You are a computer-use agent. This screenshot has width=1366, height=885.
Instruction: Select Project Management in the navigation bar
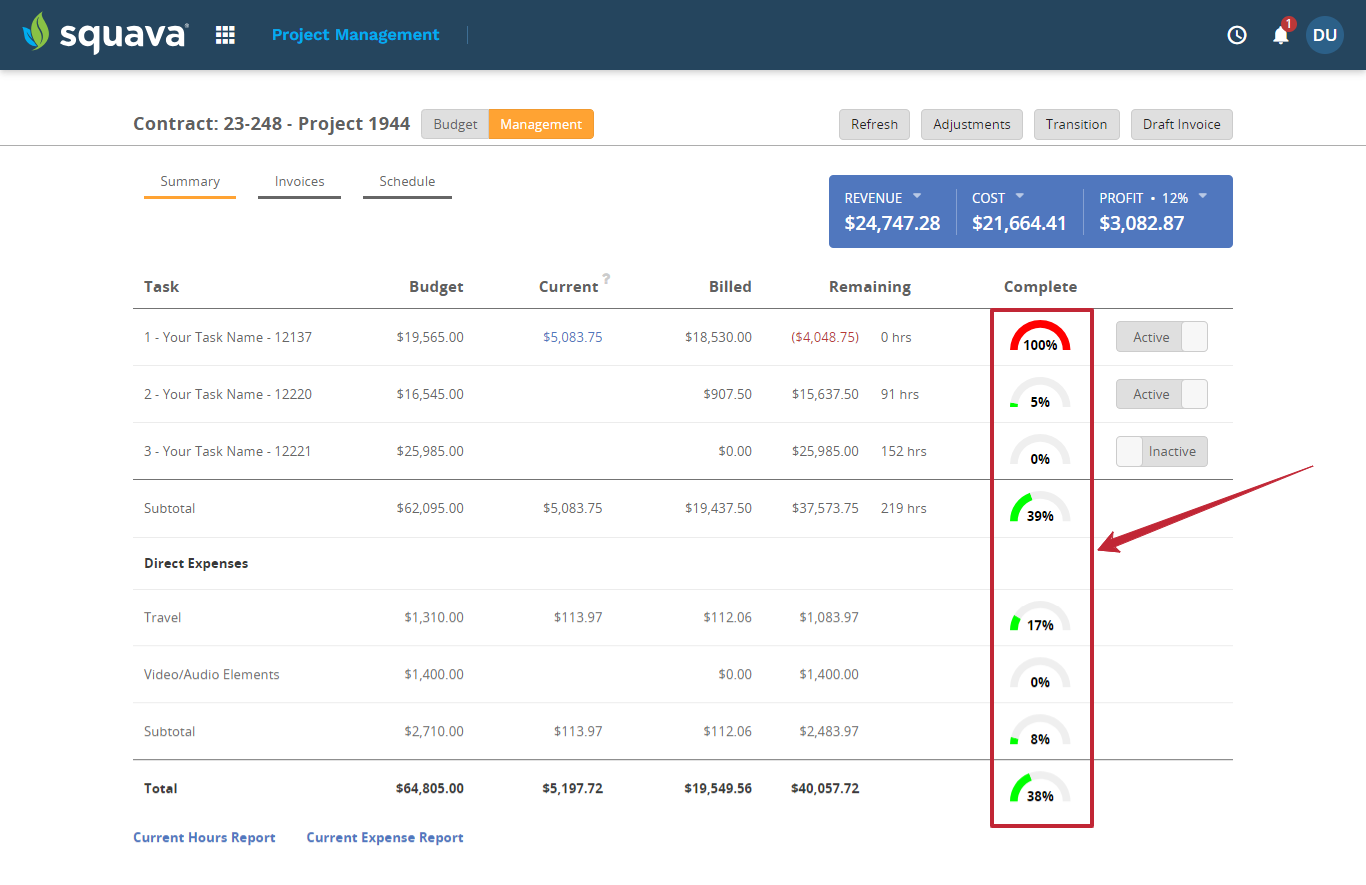tap(355, 34)
